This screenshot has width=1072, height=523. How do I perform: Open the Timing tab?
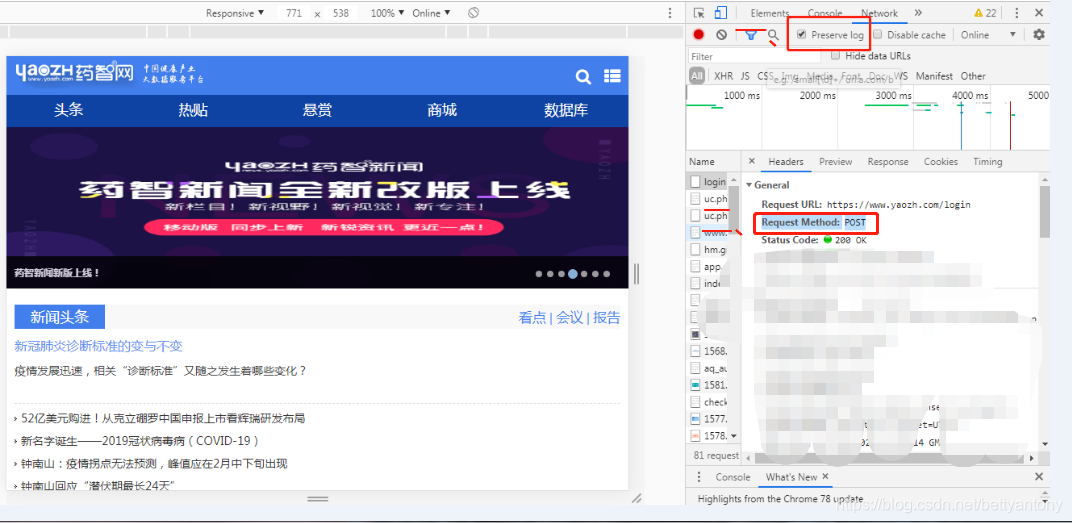click(988, 161)
